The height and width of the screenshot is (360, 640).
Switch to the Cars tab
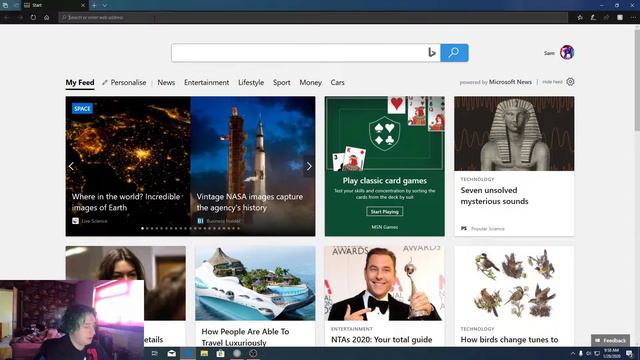point(338,82)
